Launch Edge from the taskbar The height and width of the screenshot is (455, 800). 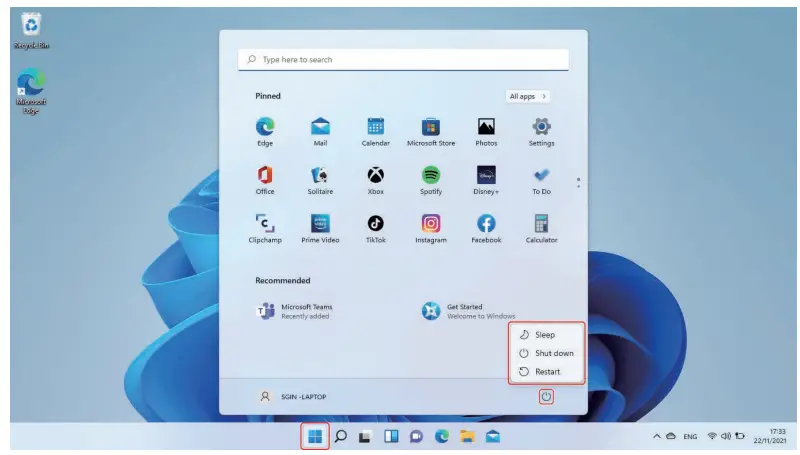pyautogui.click(x=442, y=437)
